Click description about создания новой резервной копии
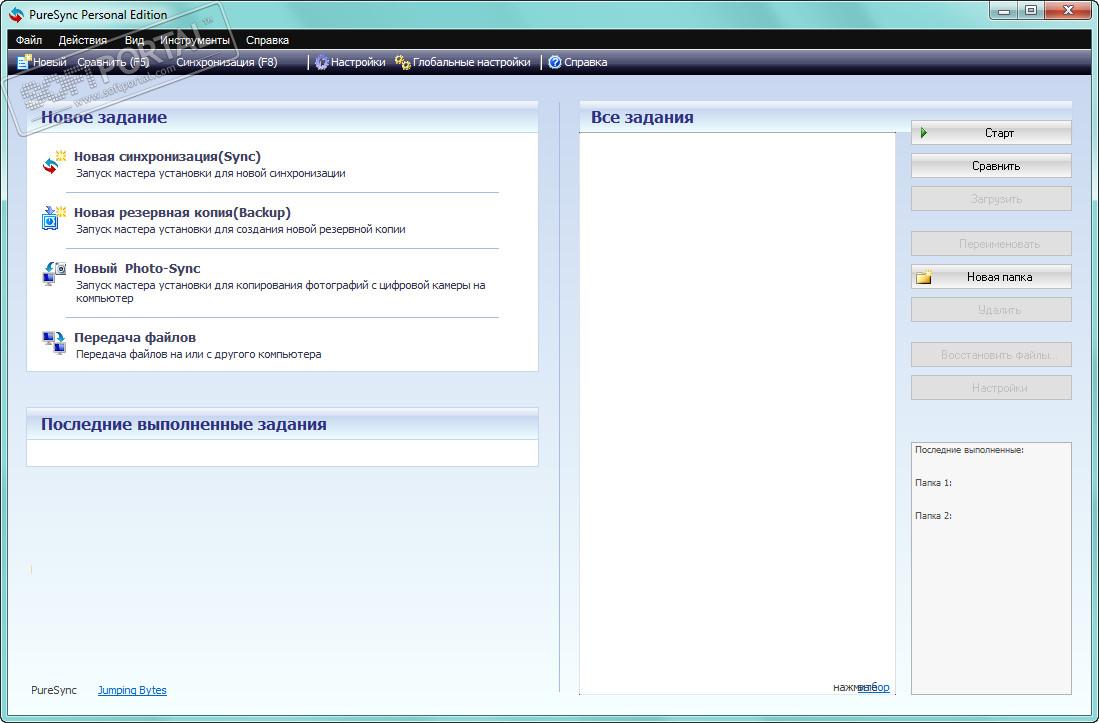Viewport: 1099px width, 723px height. pos(240,229)
